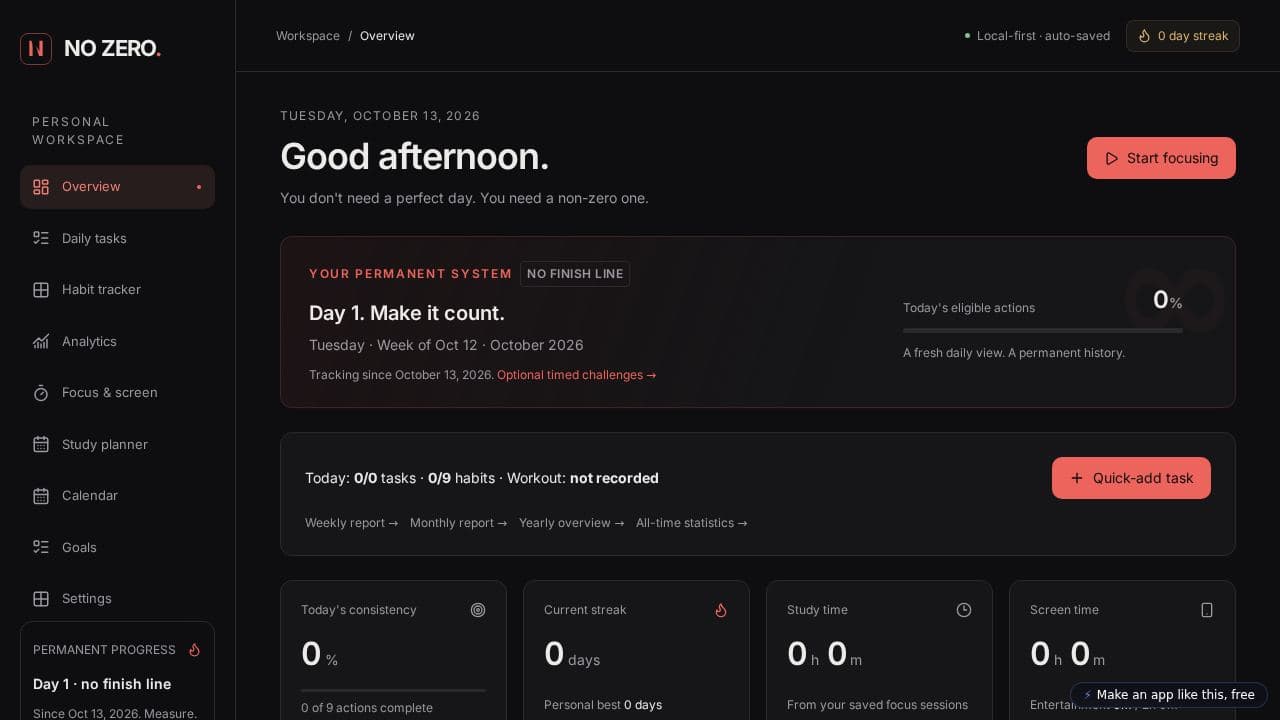This screenshot has height=720, width=1280.
Task: Open the Weekly report link
Action: (351, 523)
